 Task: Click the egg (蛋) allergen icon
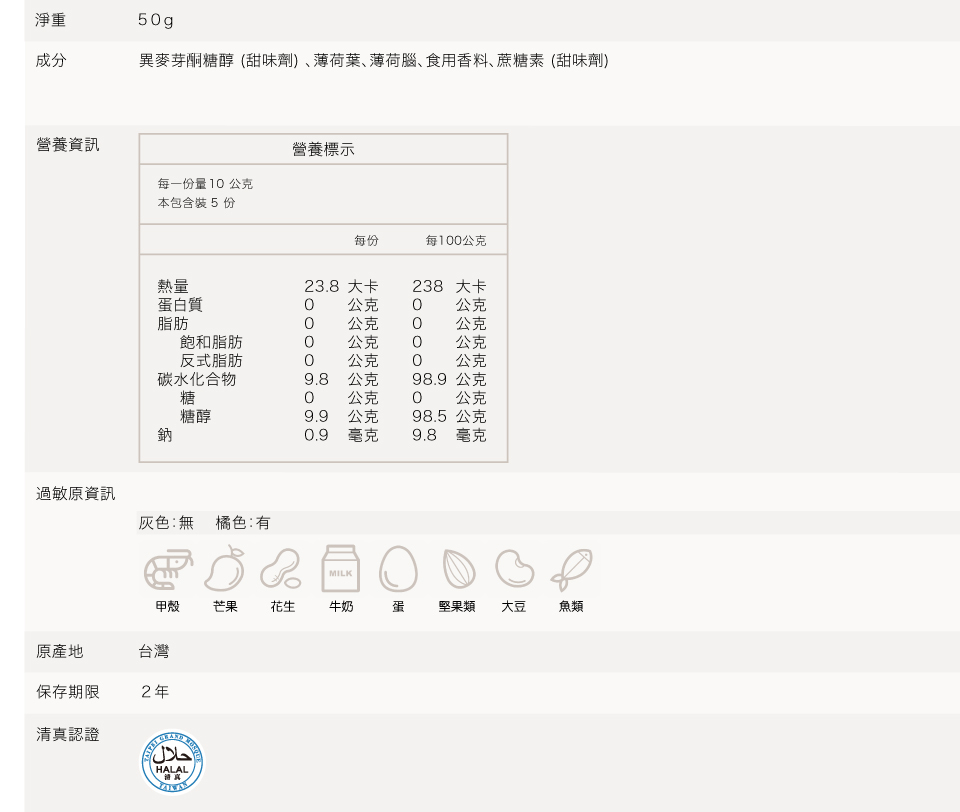398,569
